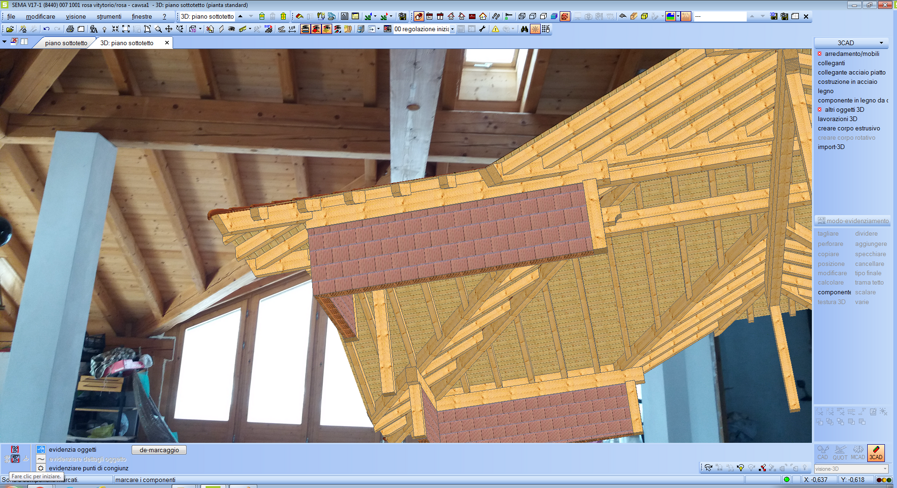Click the open folder icon in toolbar
Image resolution: width=897 pixels, height=488 pixels.
(x=10, y=29)
